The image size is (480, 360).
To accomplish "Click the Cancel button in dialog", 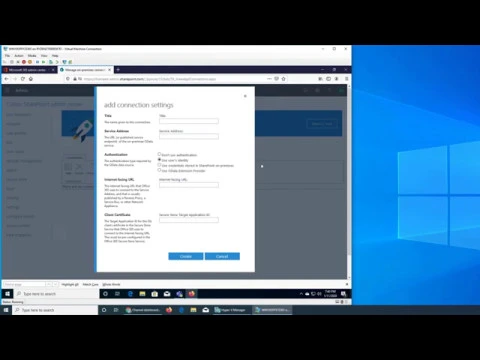I will [x=222, y=256].
